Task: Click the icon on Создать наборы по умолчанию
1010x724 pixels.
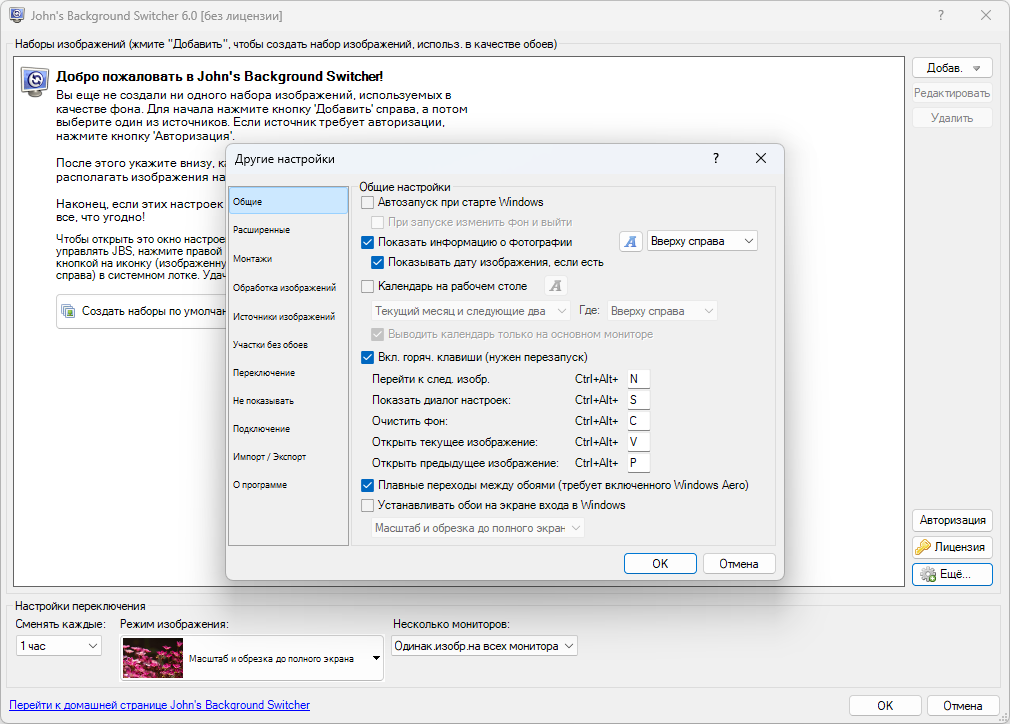Action: click(x=68, y=311)
